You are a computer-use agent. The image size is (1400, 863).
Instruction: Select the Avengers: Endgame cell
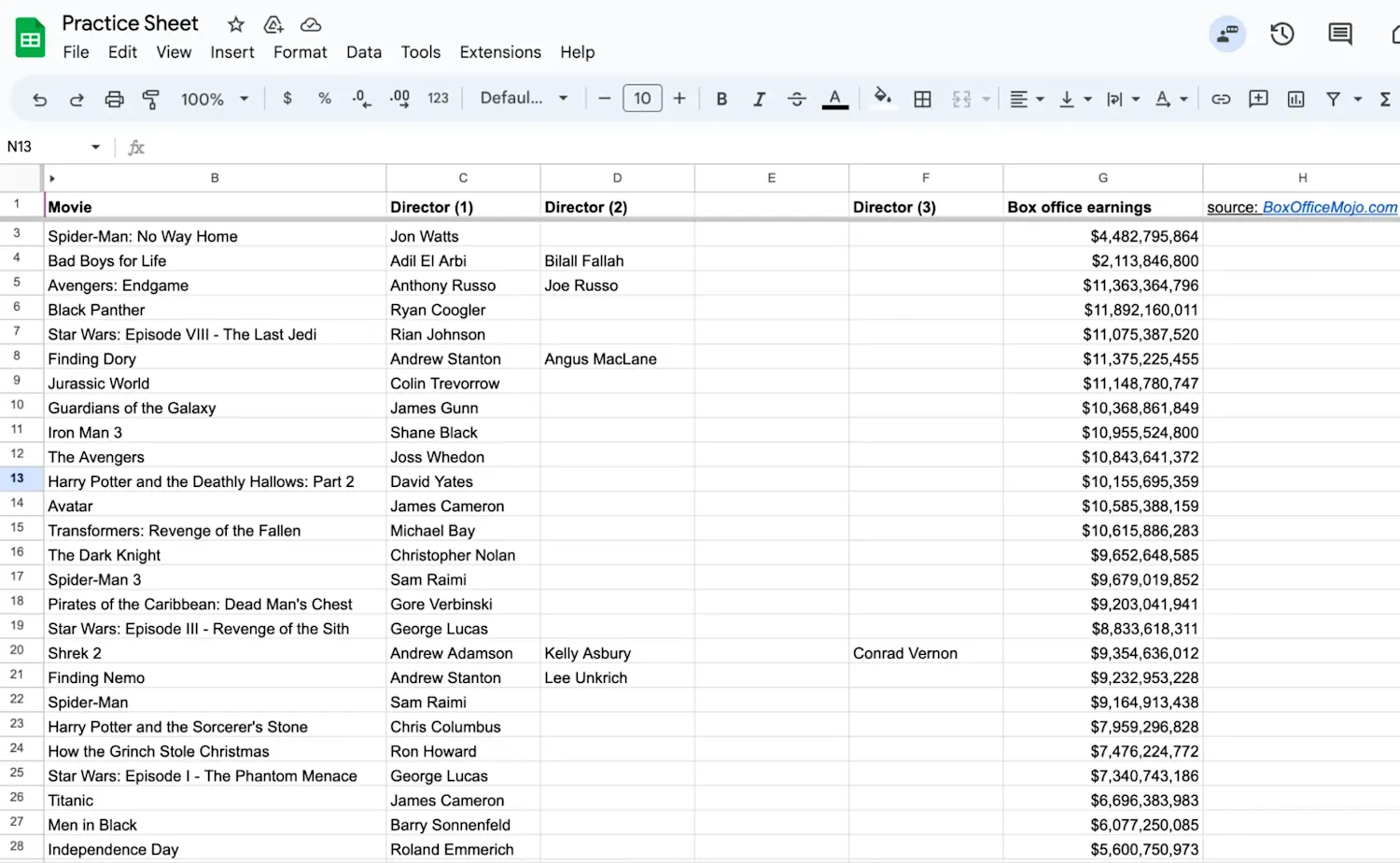[215, 285]
